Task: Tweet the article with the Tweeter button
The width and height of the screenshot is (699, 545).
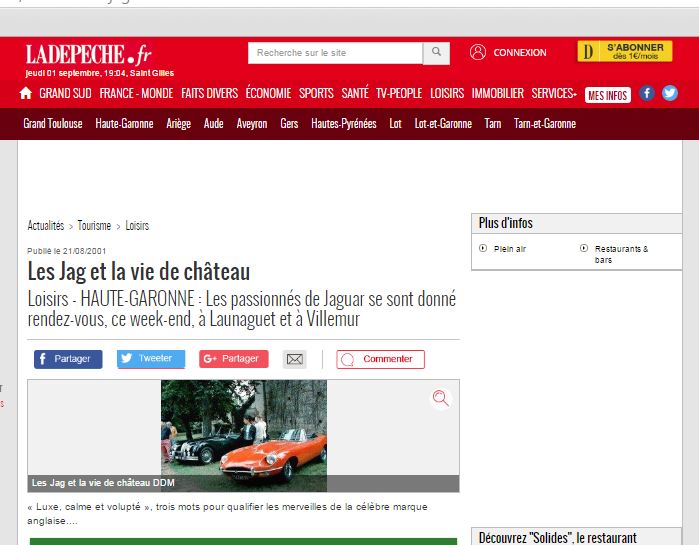Action: point(151,359)
